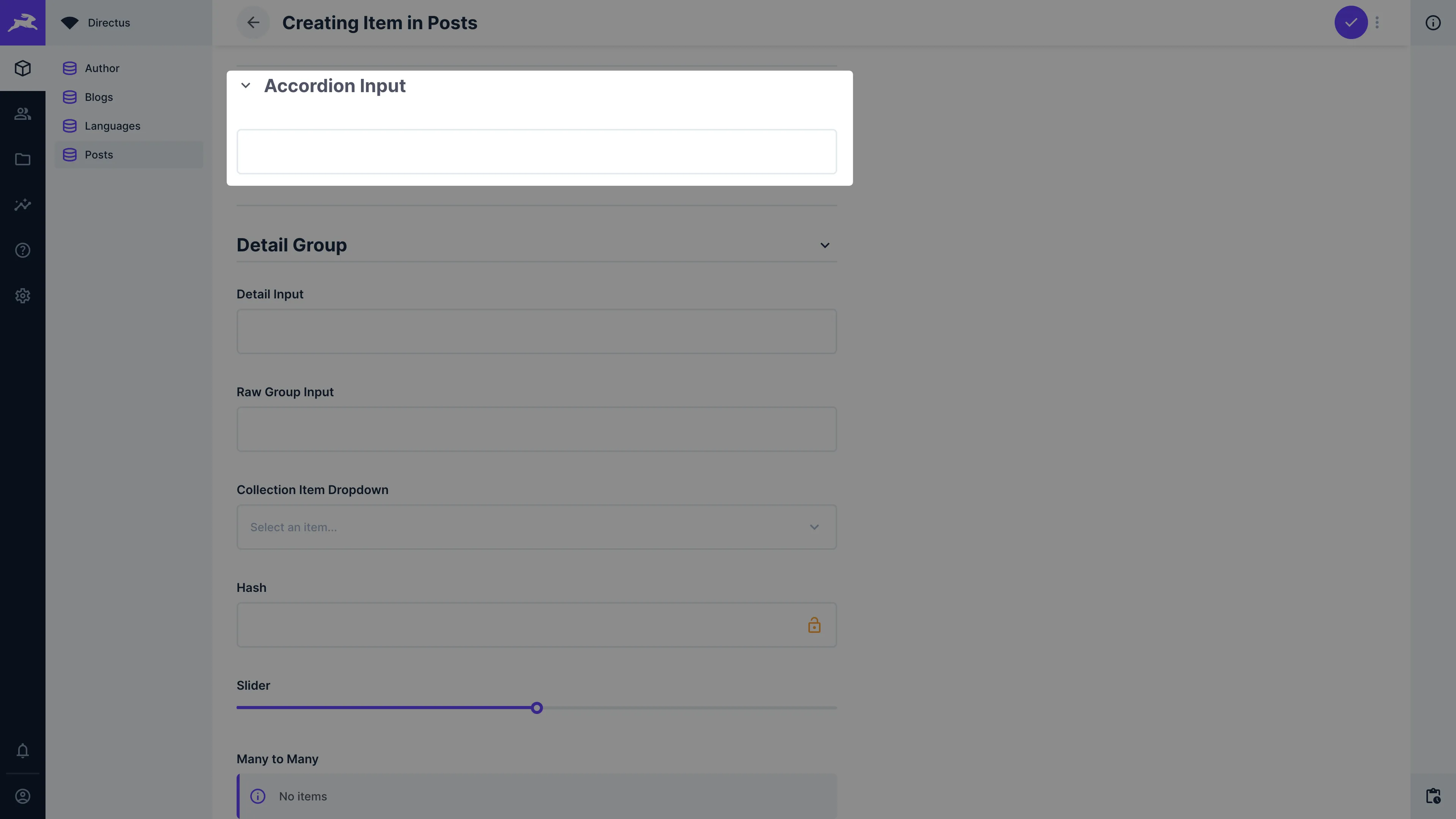Open the File Library icon
The width and height of the screenshot is (1456, 819).
[x=23, y=159]
